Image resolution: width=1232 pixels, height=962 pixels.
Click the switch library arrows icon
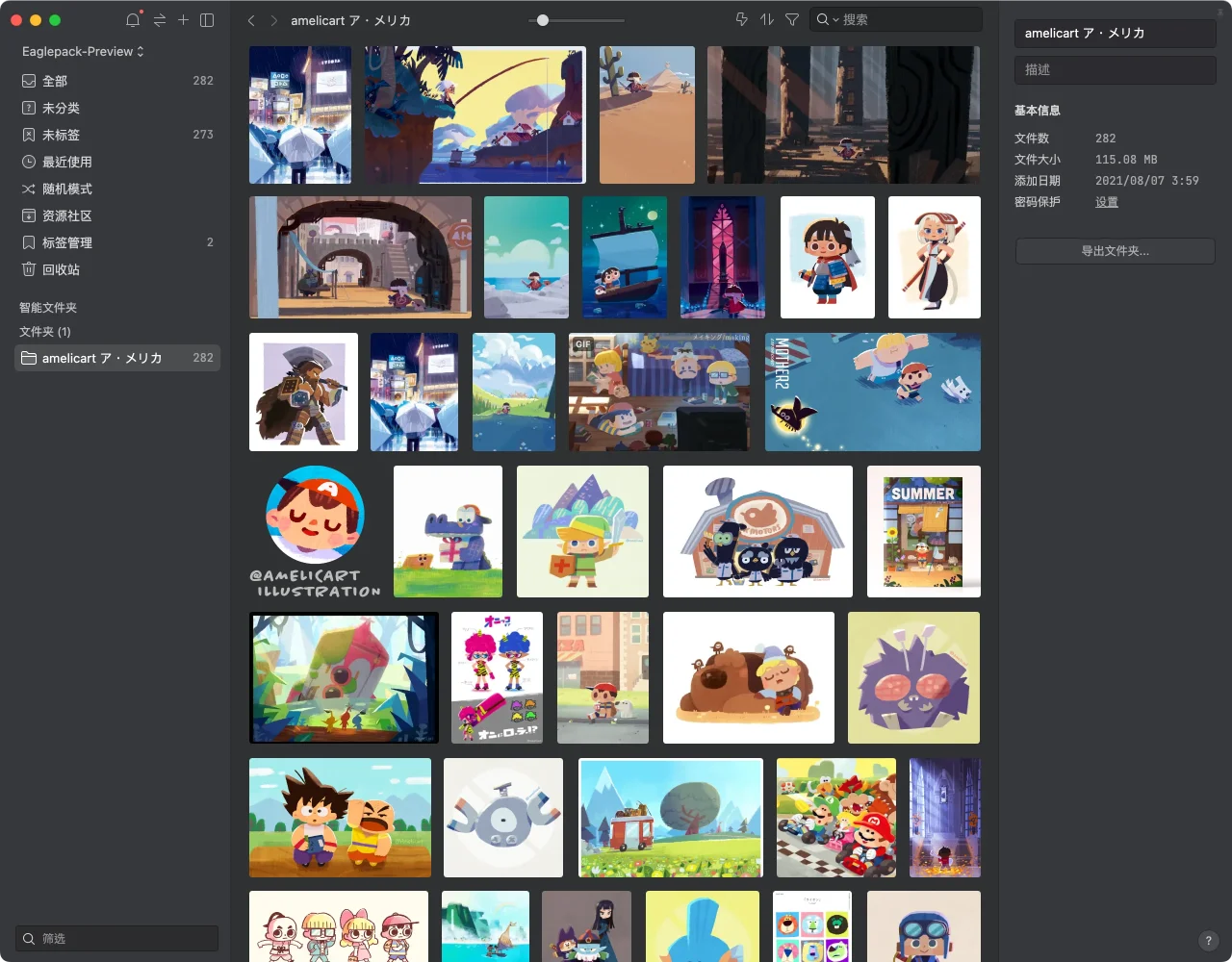159,20
